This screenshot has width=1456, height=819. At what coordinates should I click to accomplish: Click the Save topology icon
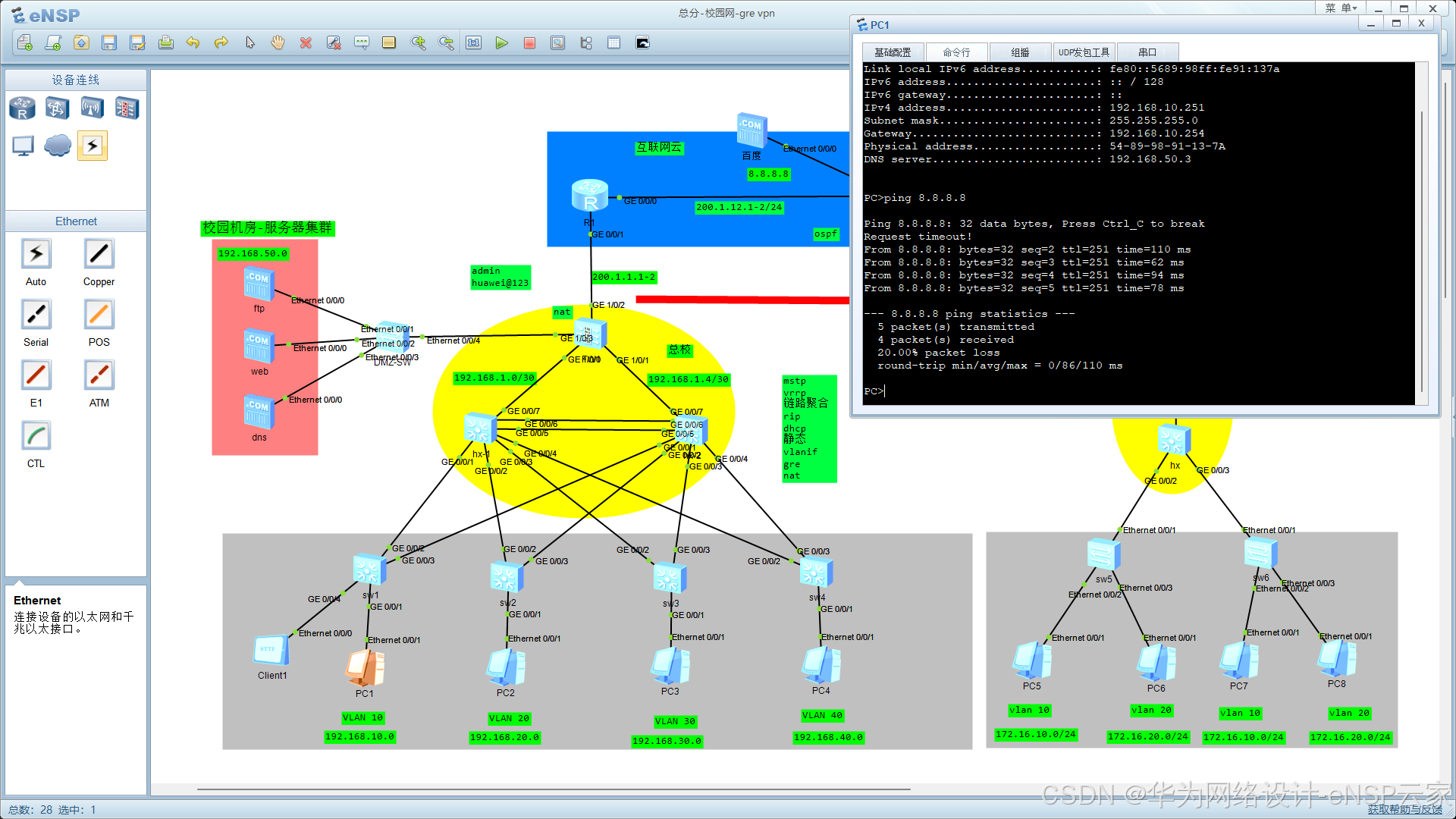pyautogui.click(x=109, y=43)
